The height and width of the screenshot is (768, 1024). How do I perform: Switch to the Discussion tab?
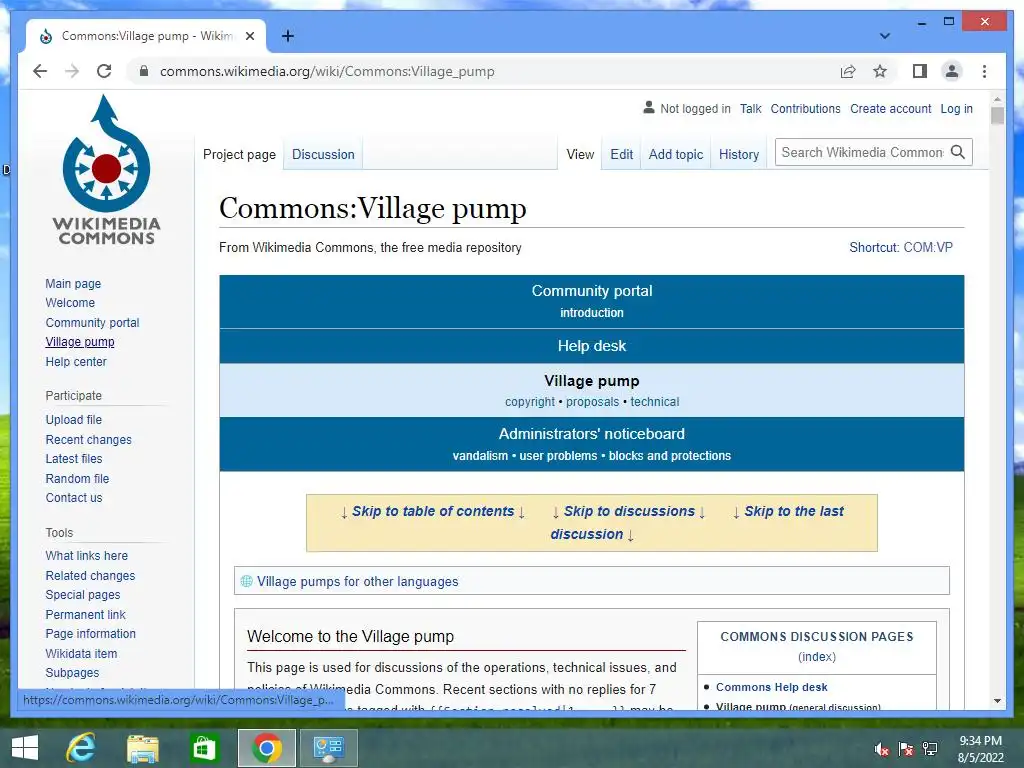(323, 155)
